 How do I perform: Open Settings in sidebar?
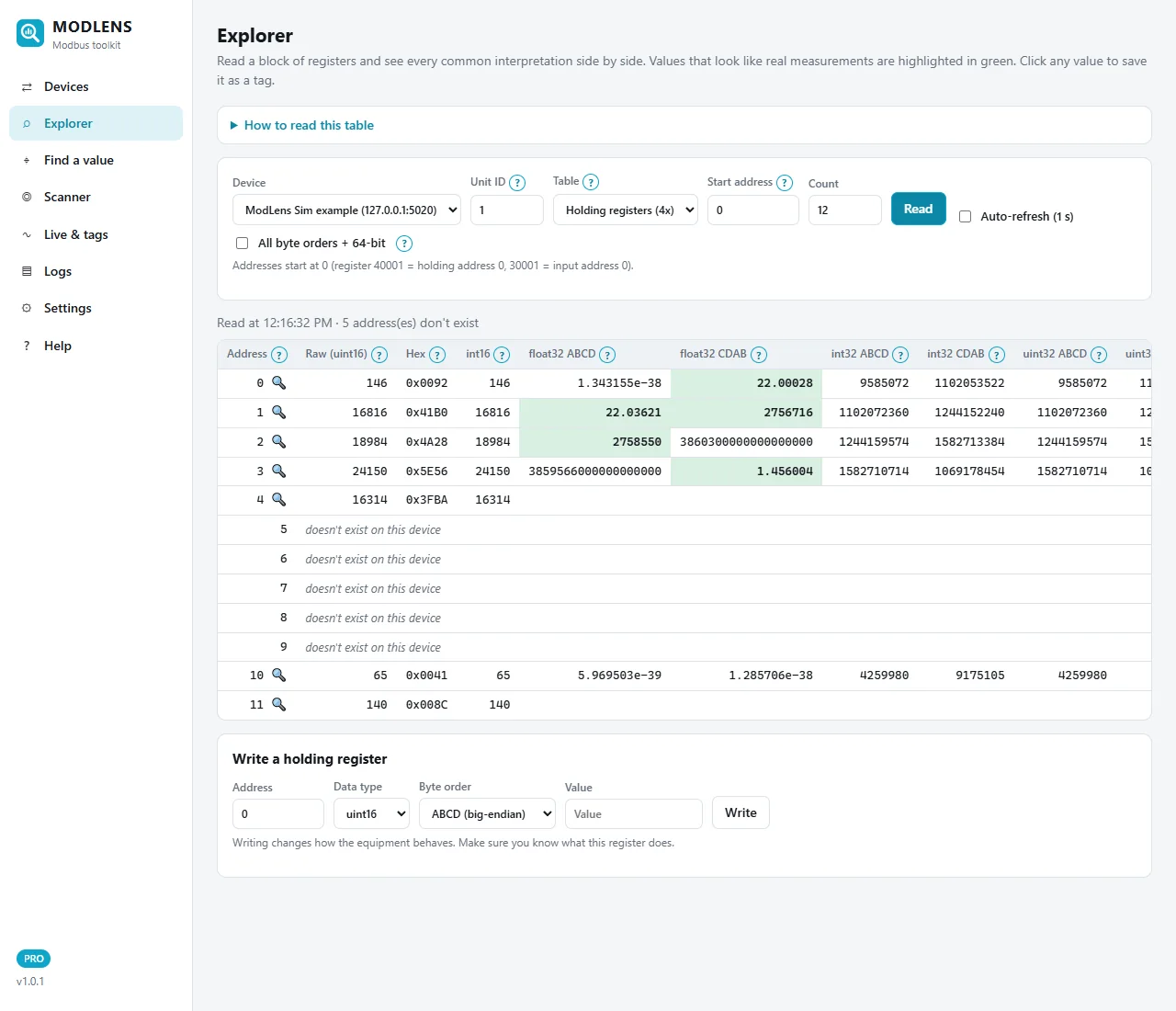click(x=96, y=308)
